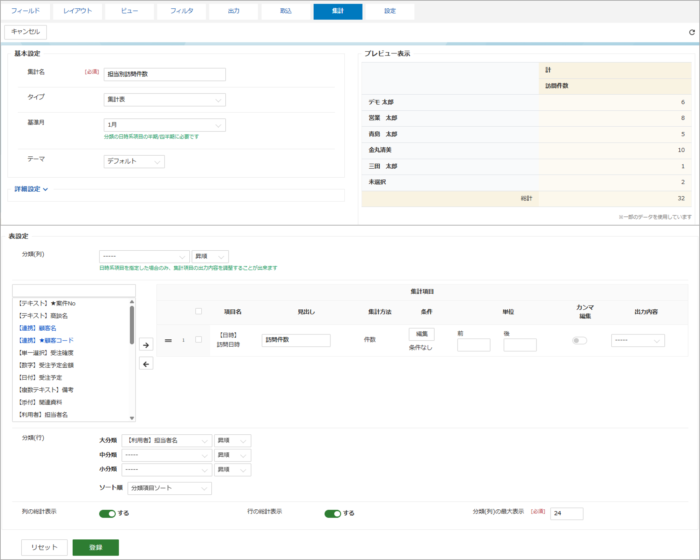Click the right arrow to add item
The height and width of the screenshot is (560, 700).
[x=146, y=345]
